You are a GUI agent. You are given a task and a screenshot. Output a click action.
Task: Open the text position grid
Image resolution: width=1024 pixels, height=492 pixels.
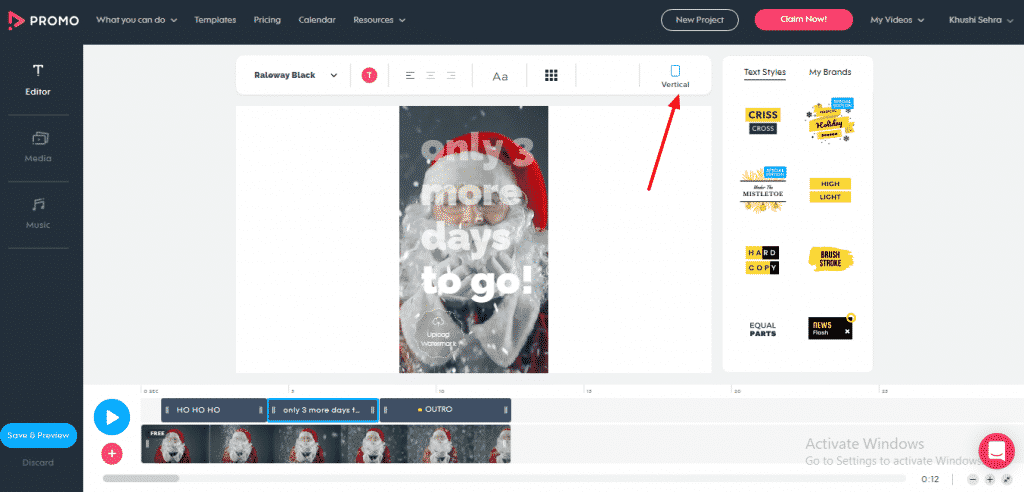551,75
